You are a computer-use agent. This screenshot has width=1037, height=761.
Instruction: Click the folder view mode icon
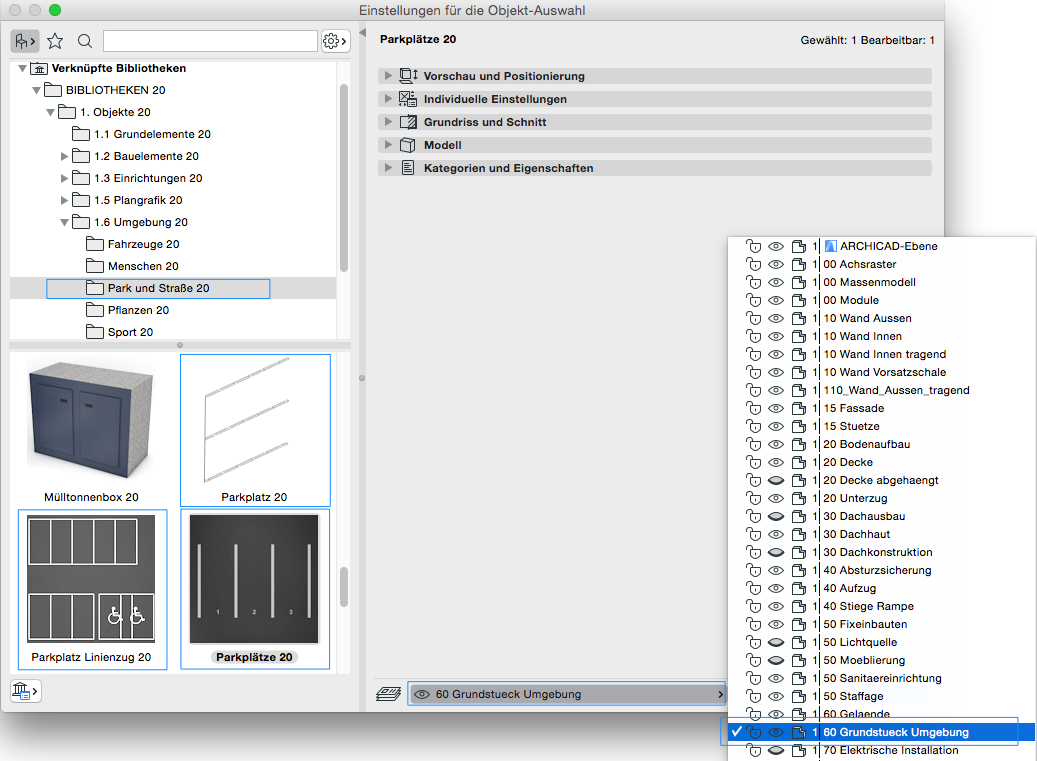point(24,41)
